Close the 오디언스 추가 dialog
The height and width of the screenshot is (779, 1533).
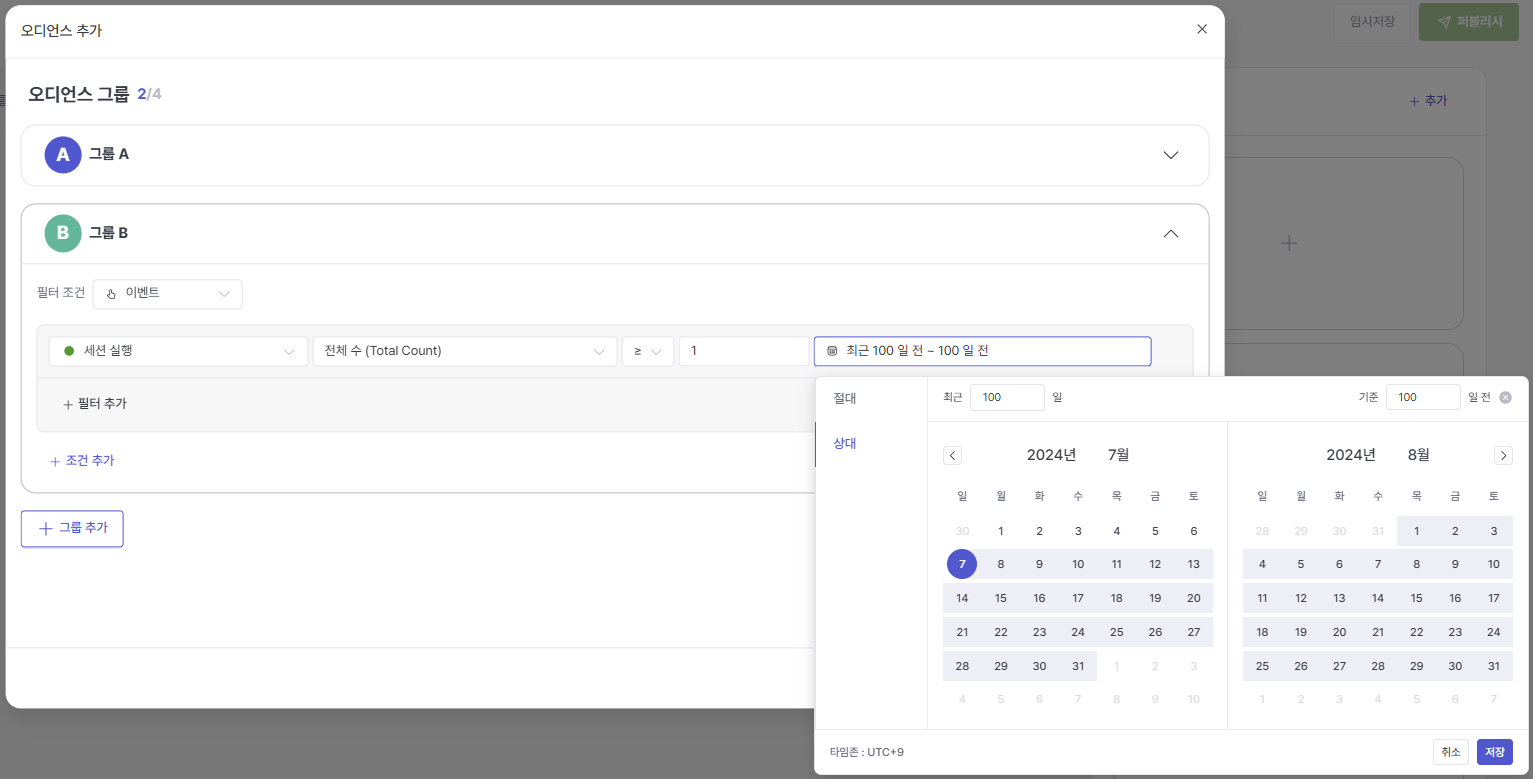coord(1202,29)
